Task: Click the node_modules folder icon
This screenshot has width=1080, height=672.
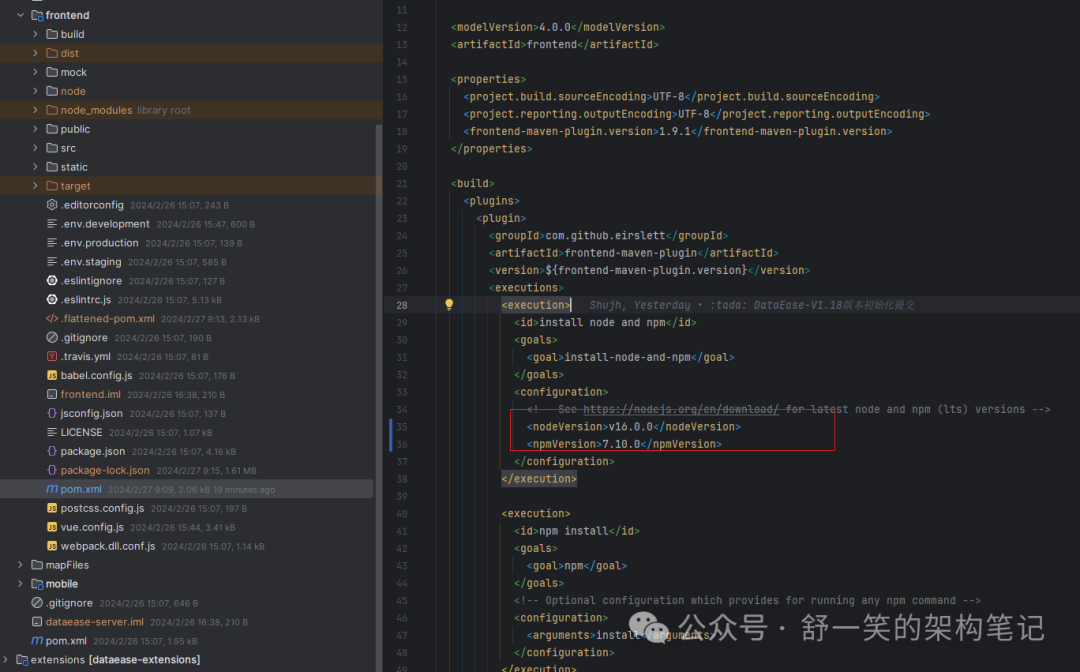Action: pos(52,109)
